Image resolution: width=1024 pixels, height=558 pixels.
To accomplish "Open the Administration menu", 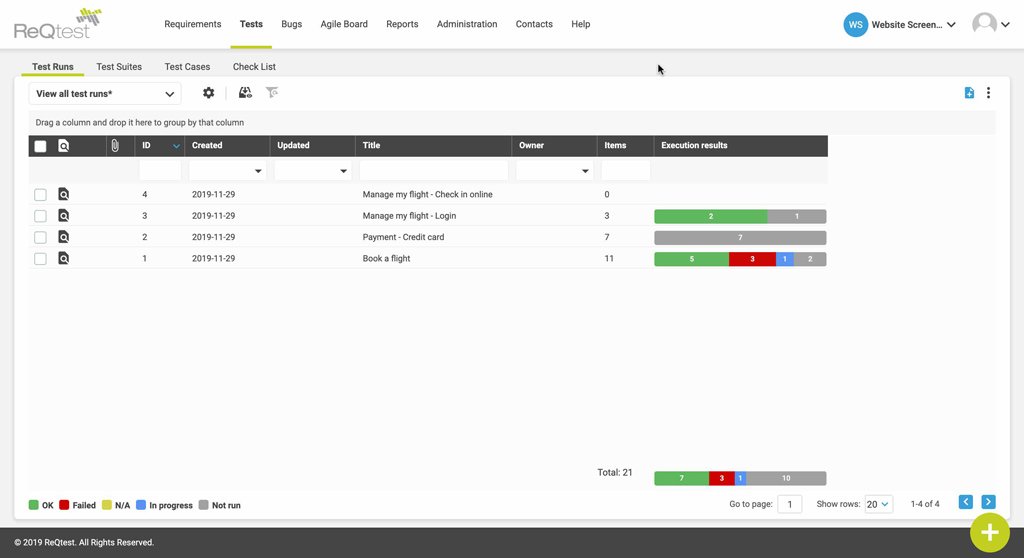I will tap(467, 24).
